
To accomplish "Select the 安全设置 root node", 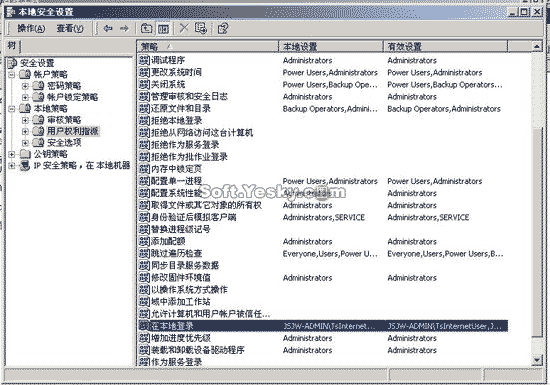I will (36, 63).
